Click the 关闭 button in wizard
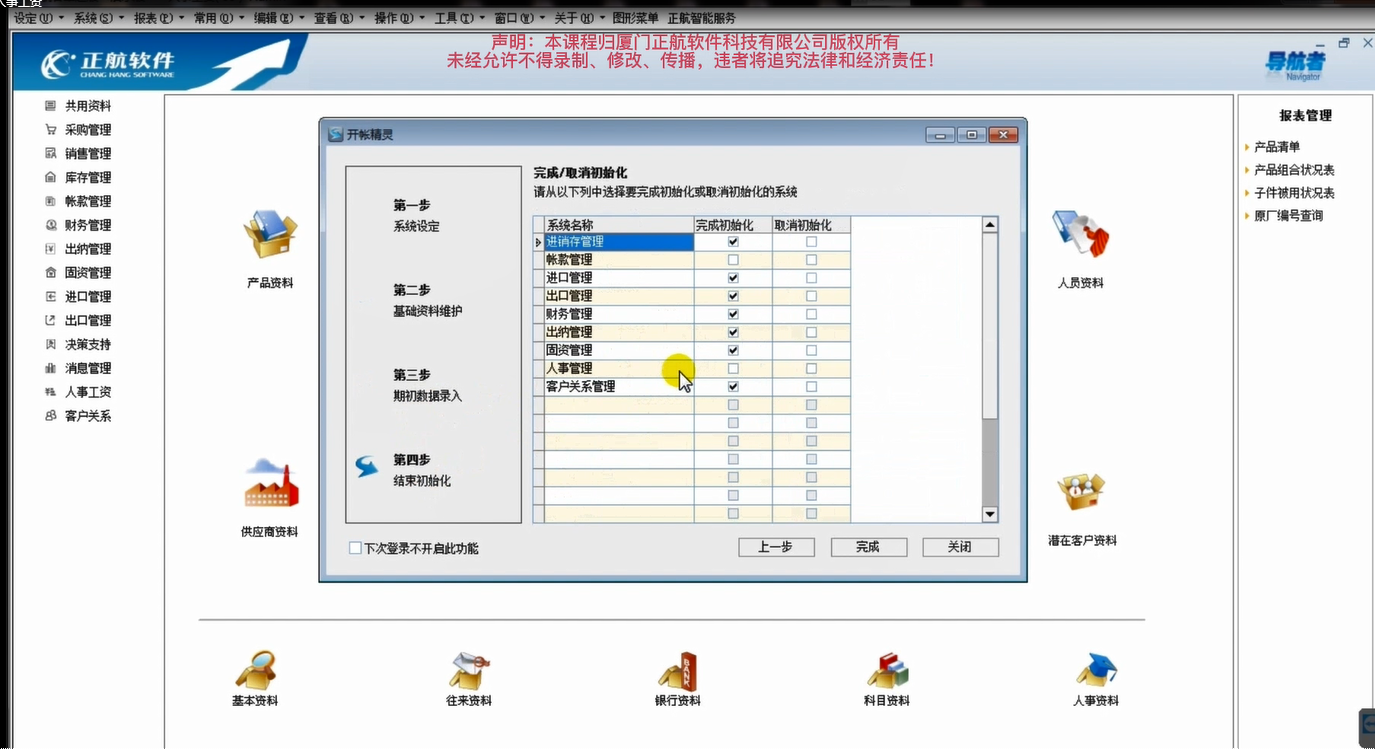Image resolution: width=1375 pixels, height=749 pixels. coord(960,547)
